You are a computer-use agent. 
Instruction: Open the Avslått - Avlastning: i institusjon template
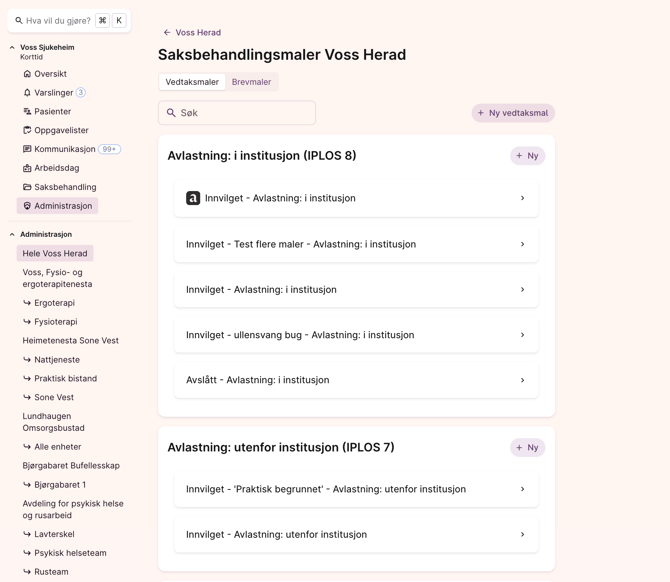point(356,380)
